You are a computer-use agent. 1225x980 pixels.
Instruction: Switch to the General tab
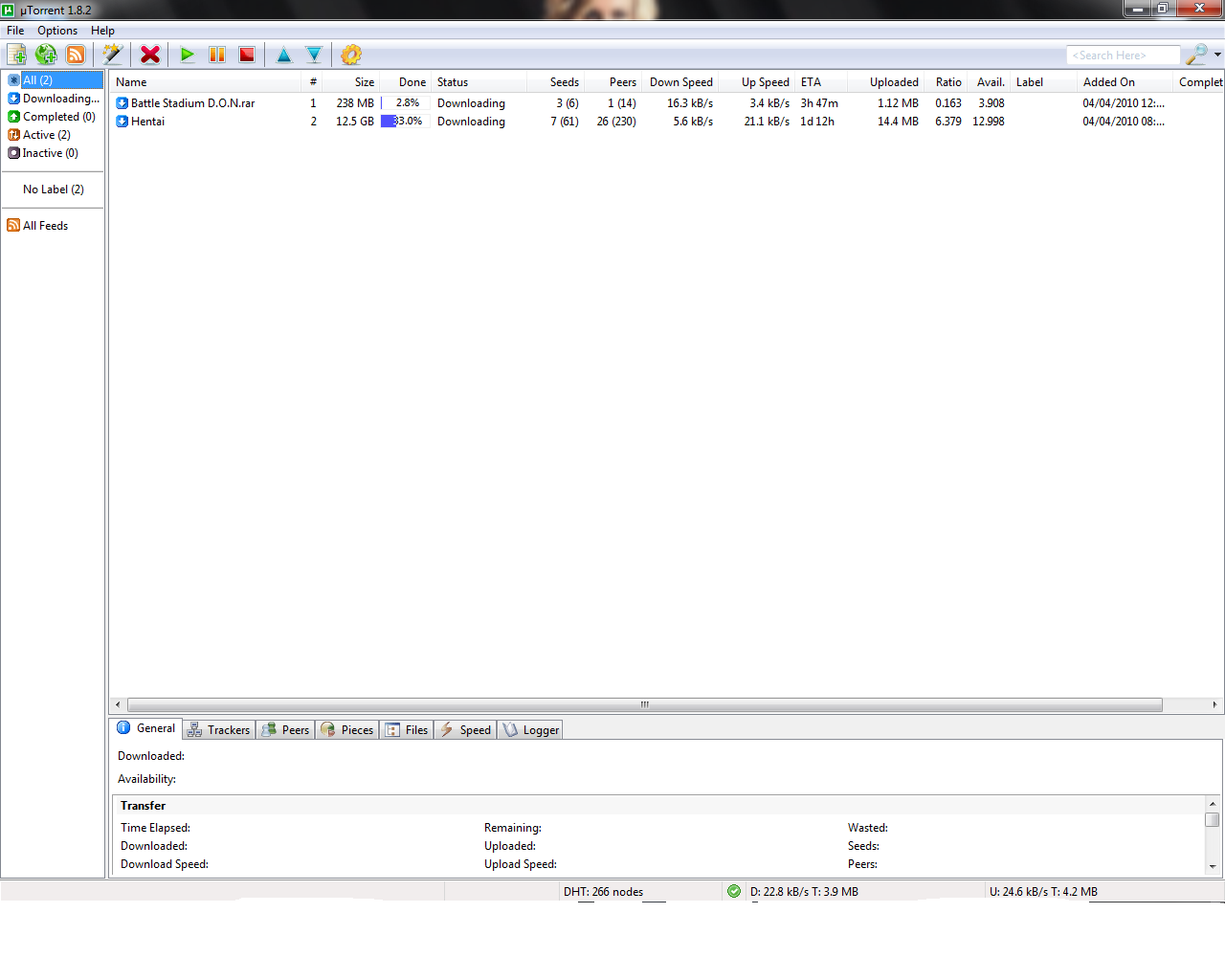coord(145,728)
